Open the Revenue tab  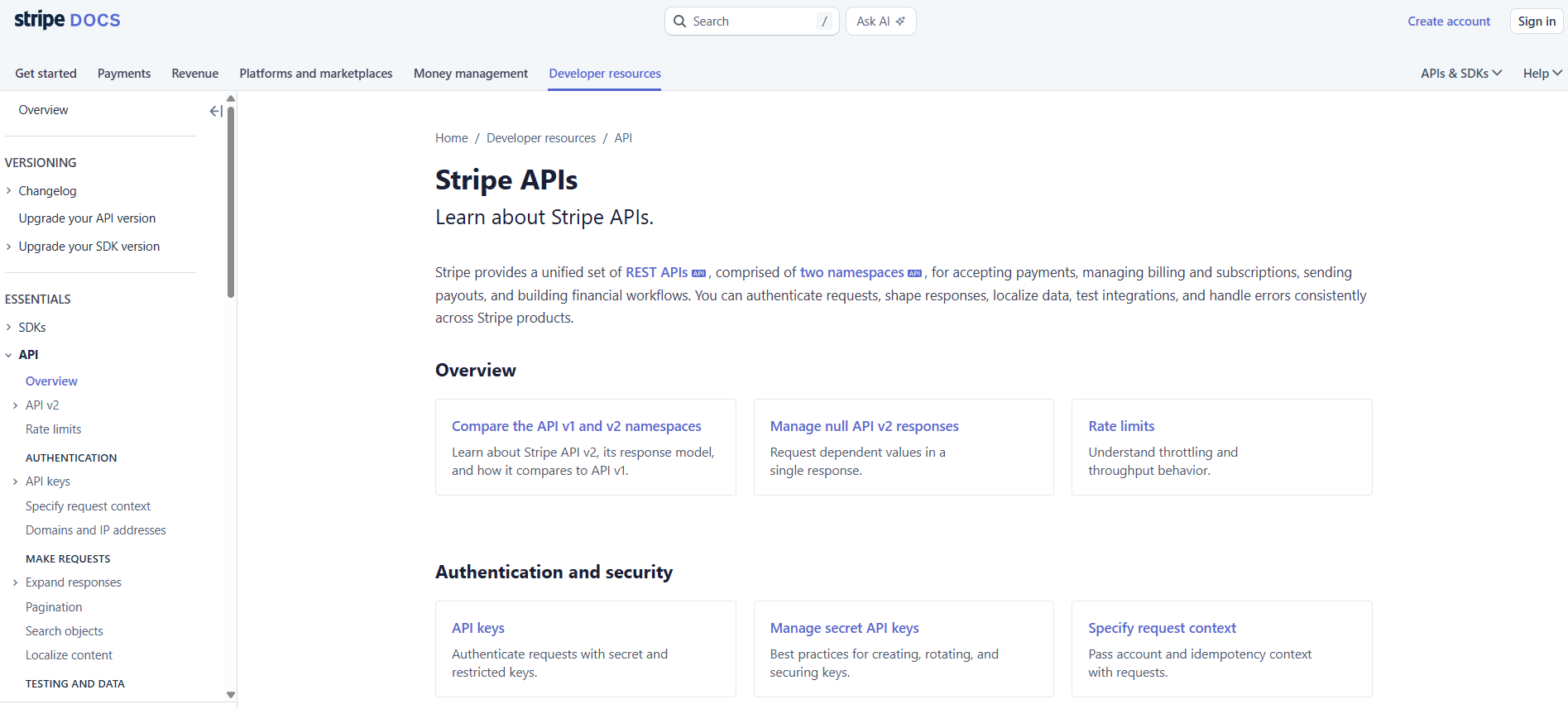[195, 74]
